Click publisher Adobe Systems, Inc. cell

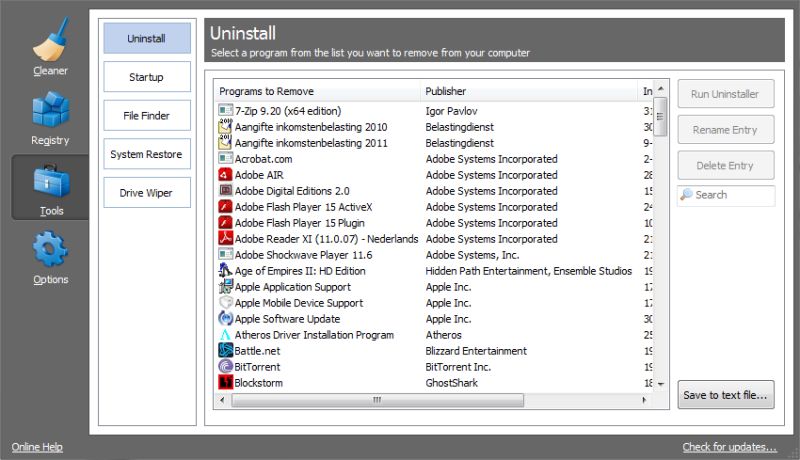tap(472, 255)
